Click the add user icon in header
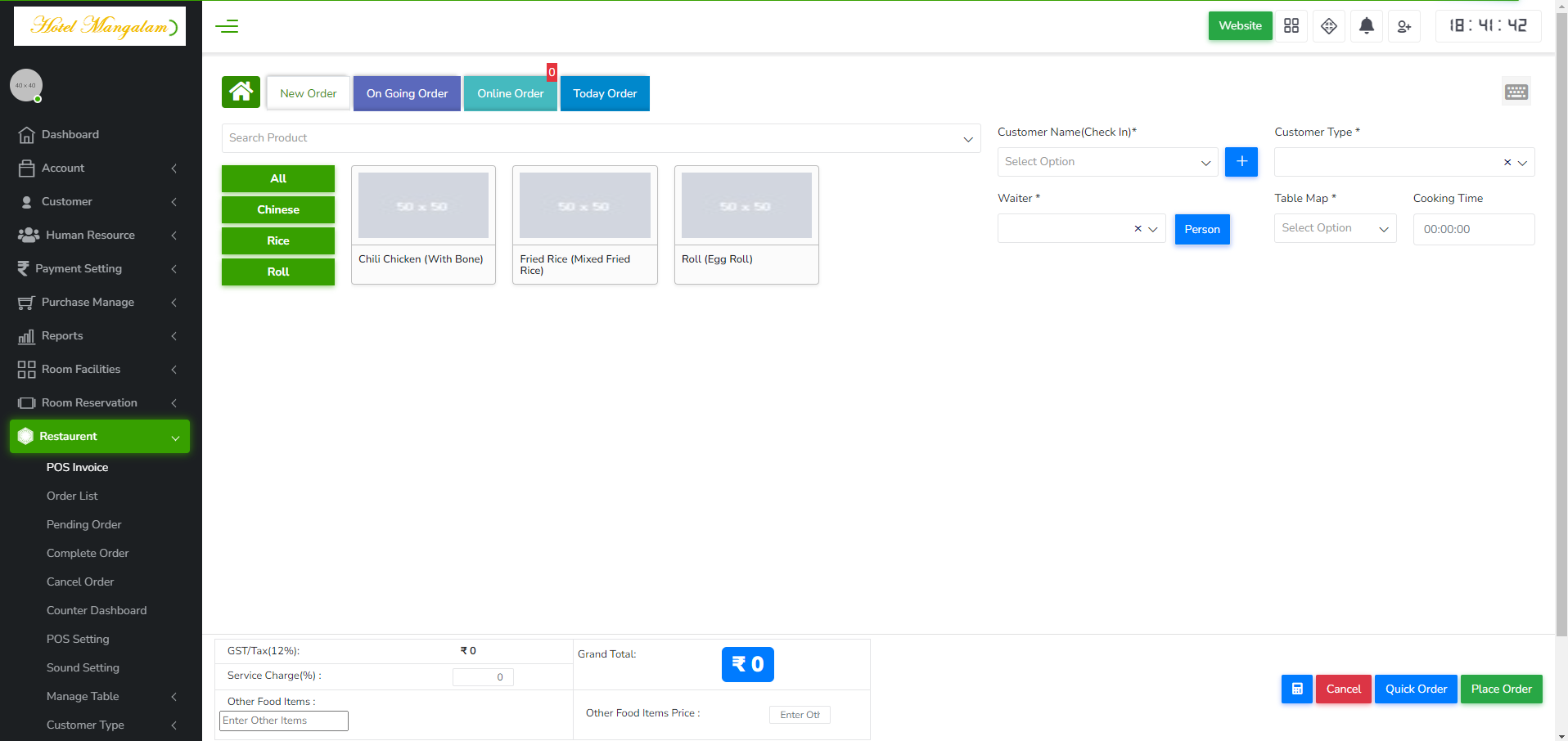Viewport: 1568px width, 741px height. pos(1404,26)
